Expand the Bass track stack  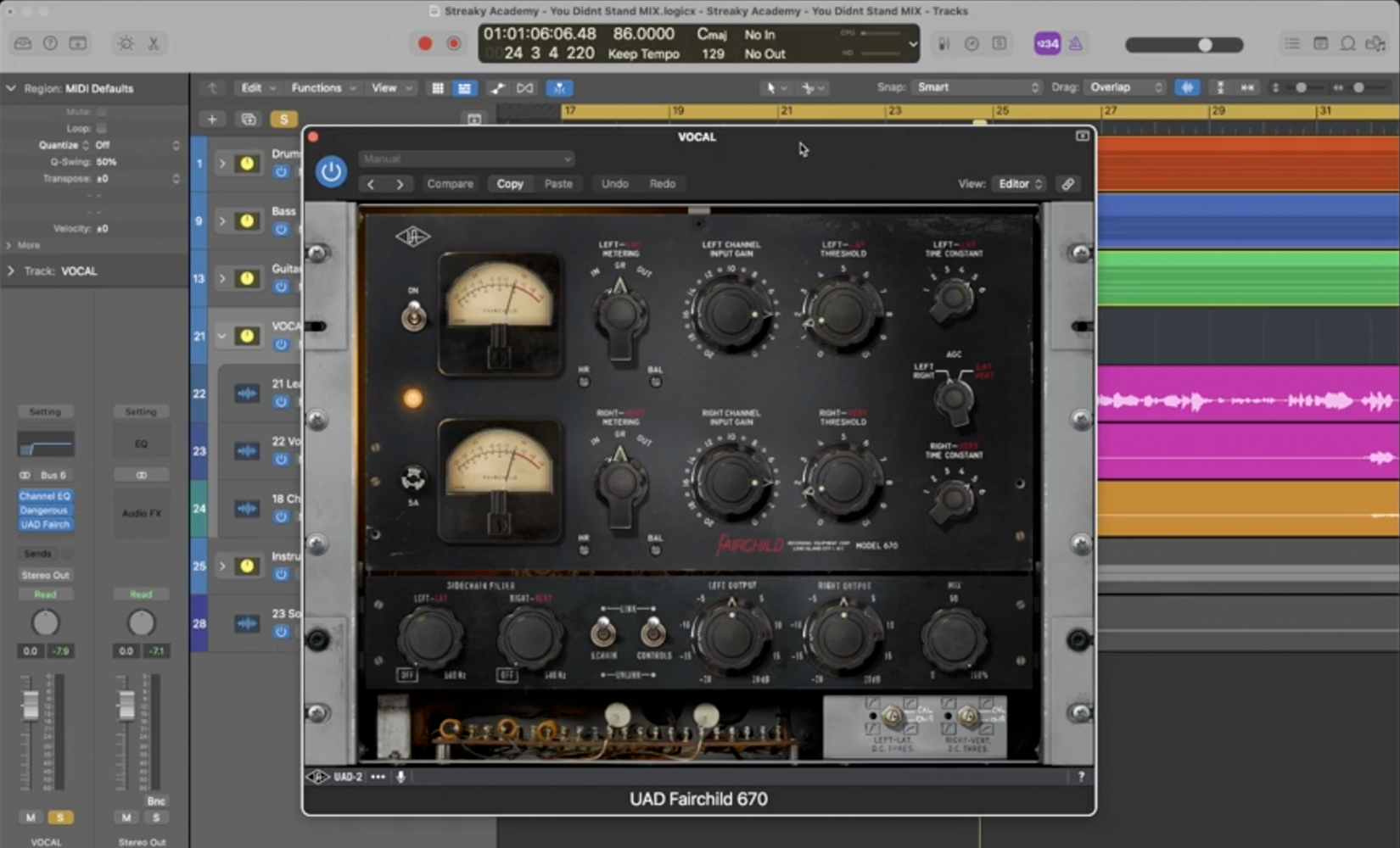[x=222, y=221]
